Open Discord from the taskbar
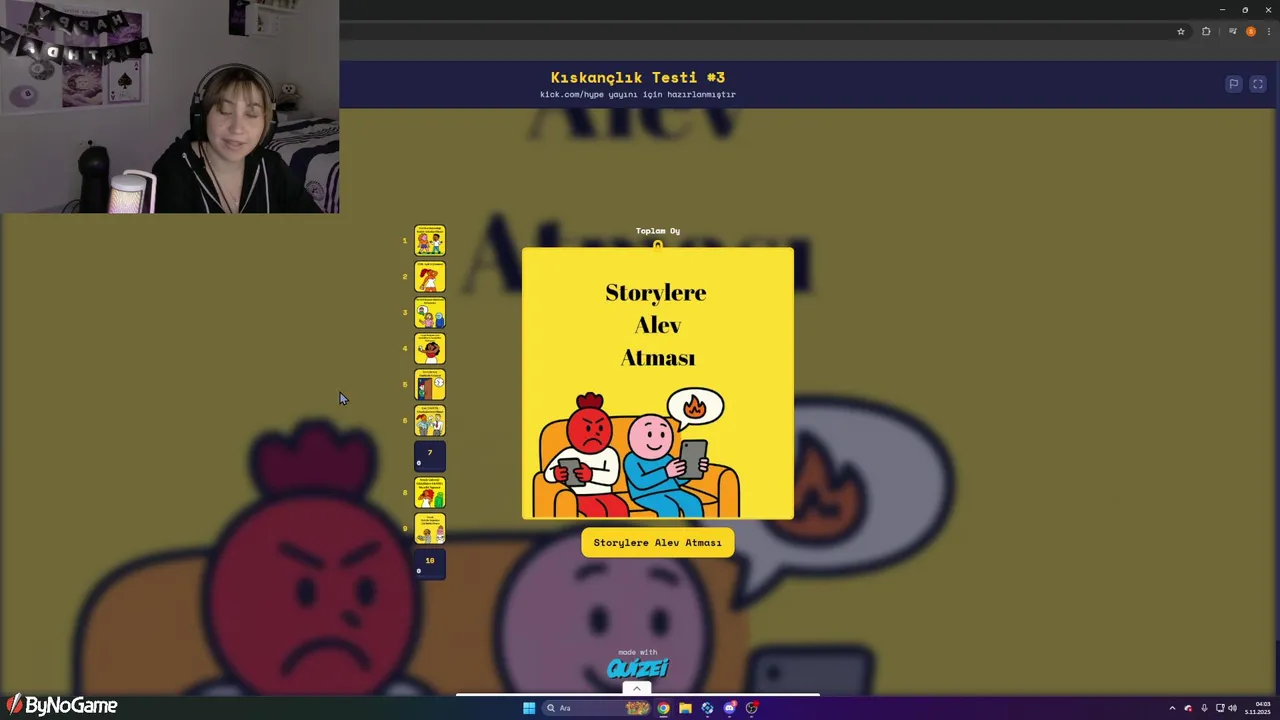The width and height of the screenshot is (1280, 720). click(x=729, y=708)
